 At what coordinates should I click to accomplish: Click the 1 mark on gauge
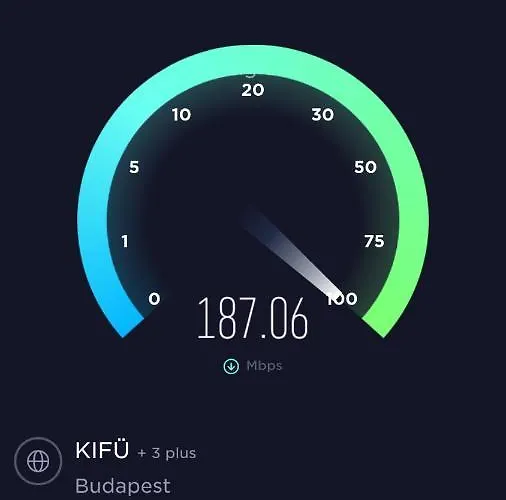point(125,241)
